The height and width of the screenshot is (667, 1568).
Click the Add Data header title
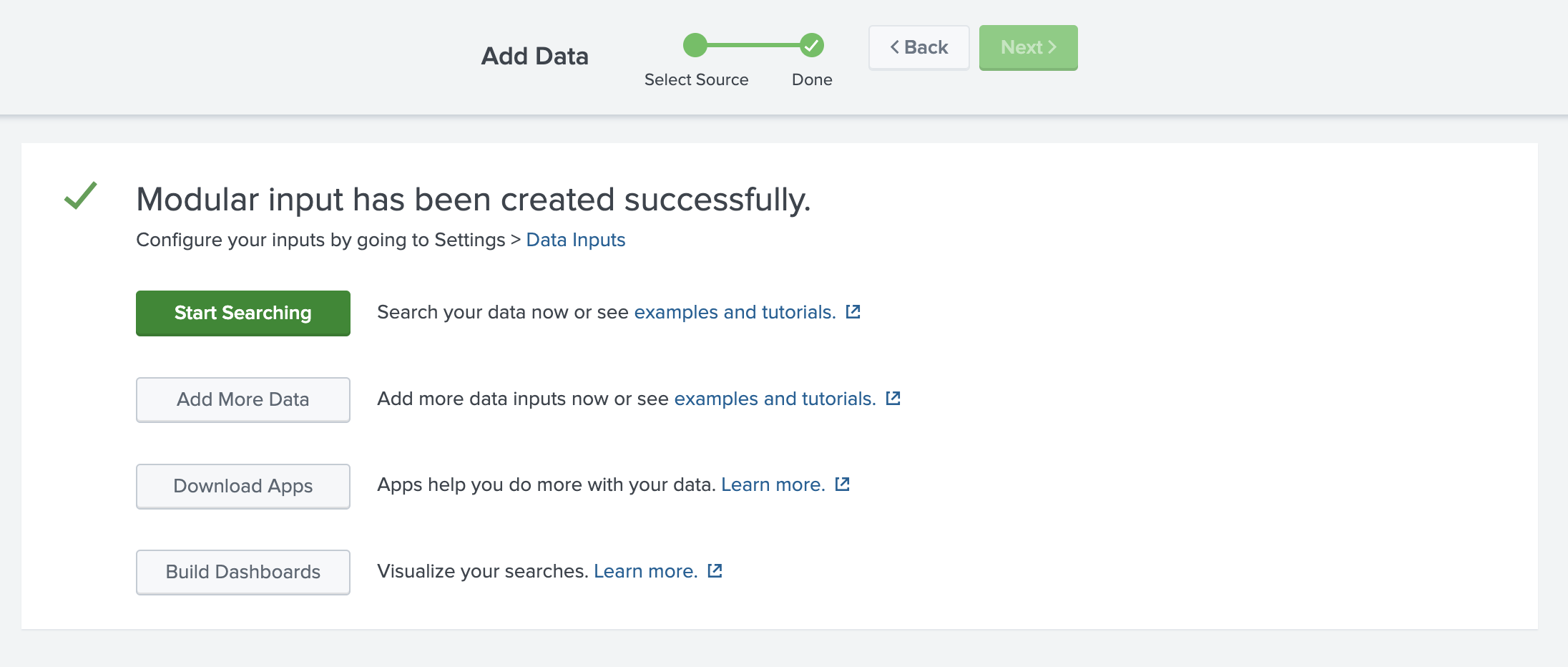tap(534, 56)
